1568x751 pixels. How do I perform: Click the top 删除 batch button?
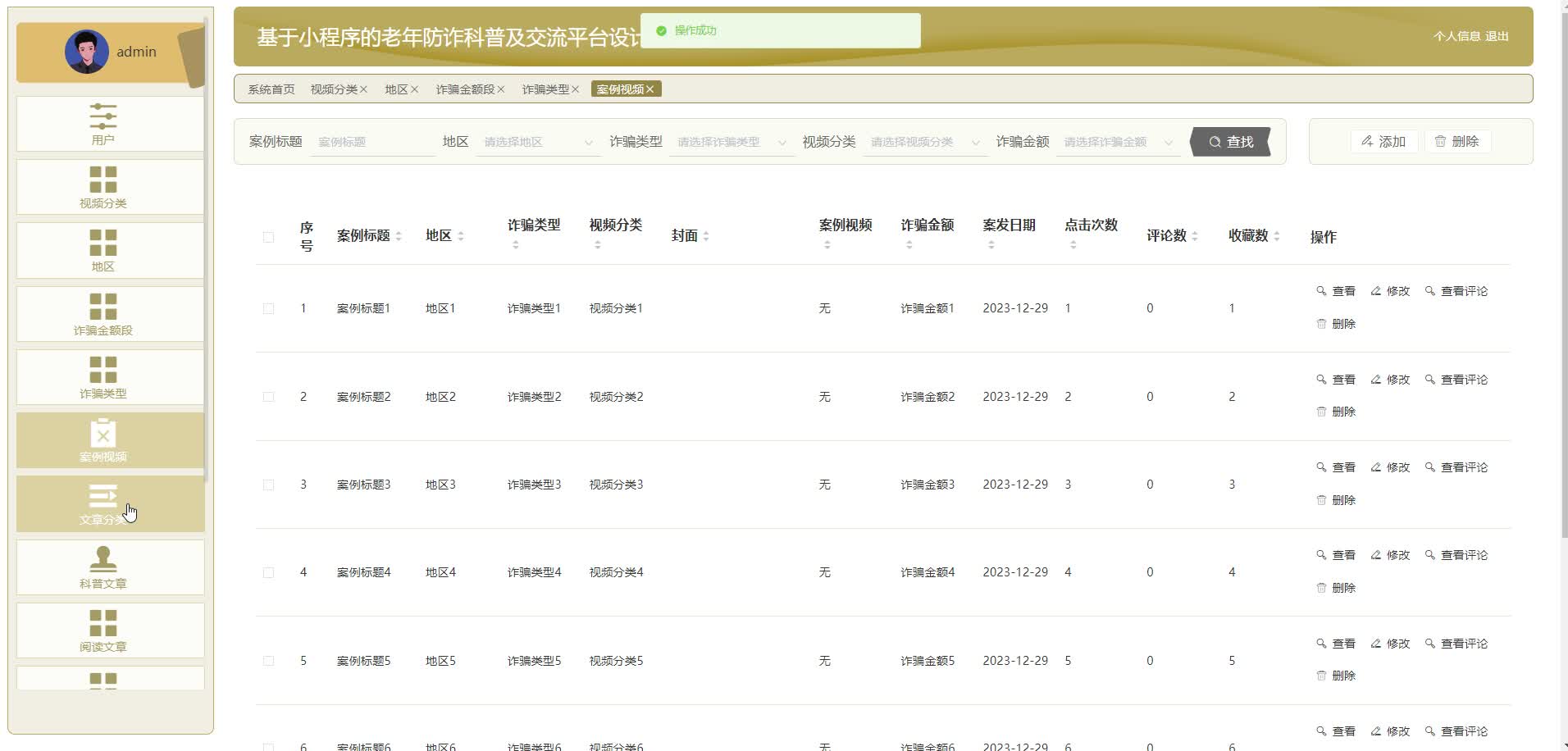point(1457,142)
